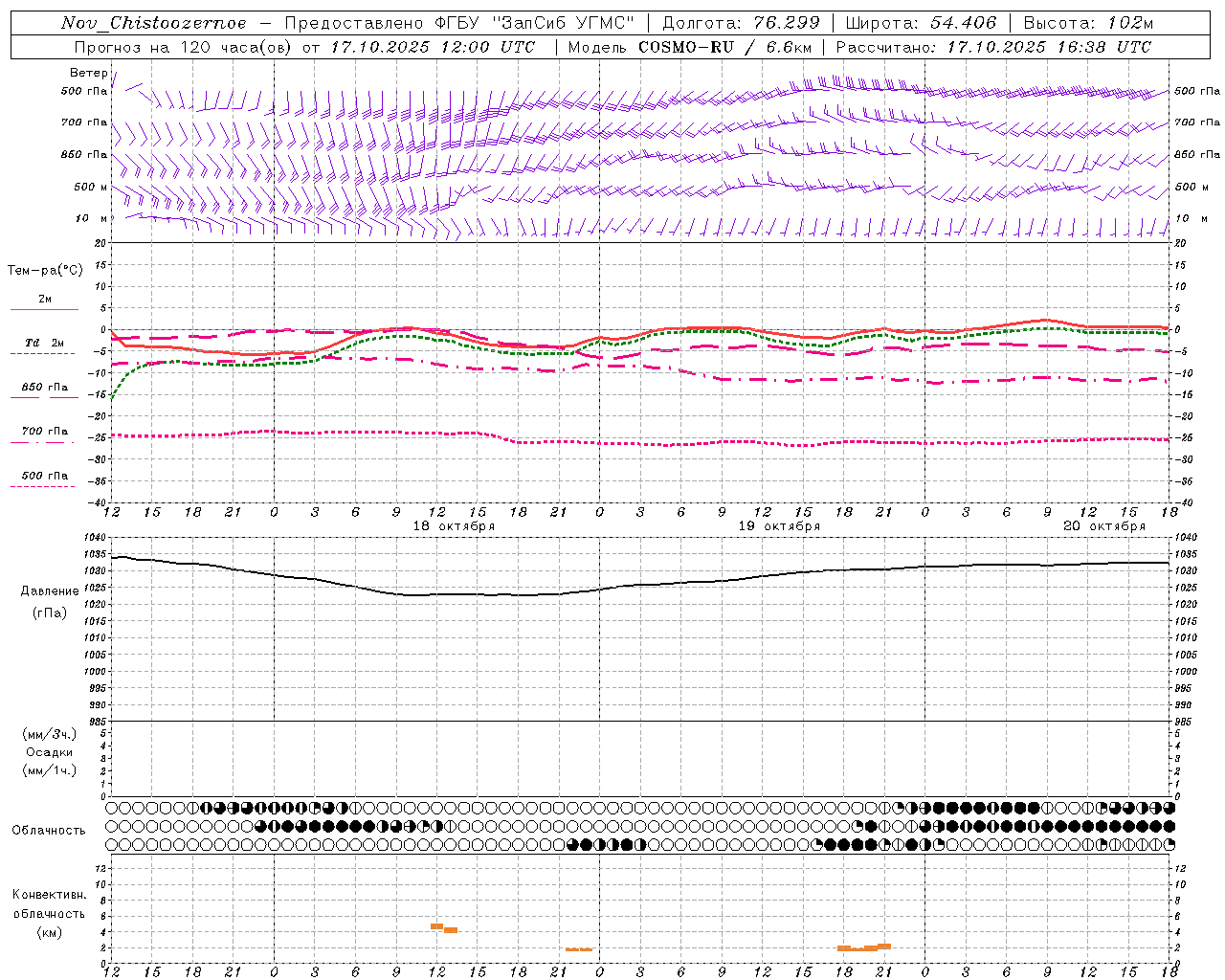The height and width of the screenshot is (980, 1225).
Task: Click the Давление pressure panel label
Action: point(50,591)
